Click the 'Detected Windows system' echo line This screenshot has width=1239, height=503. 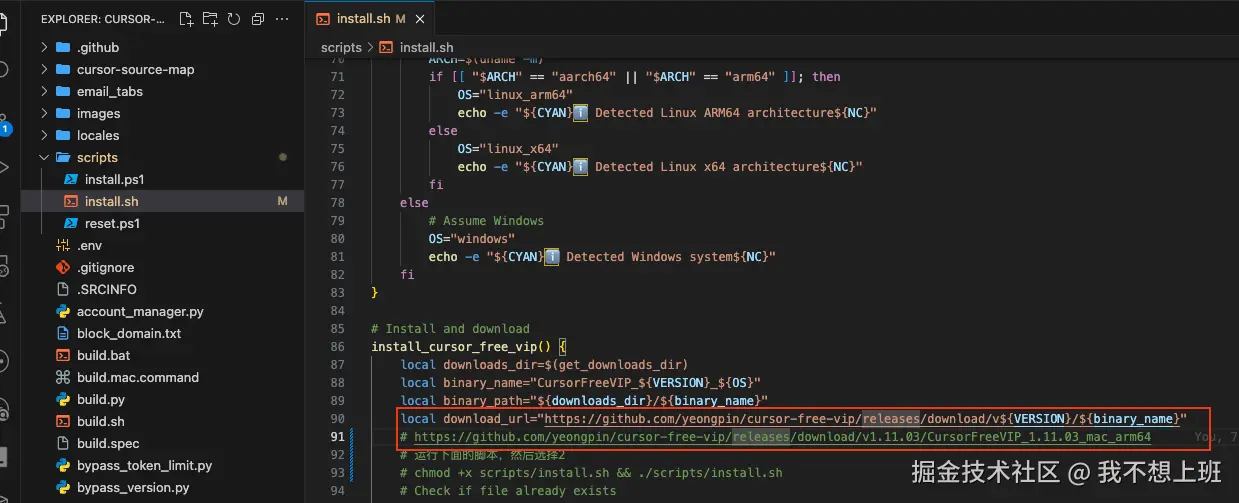coord(602,257)
